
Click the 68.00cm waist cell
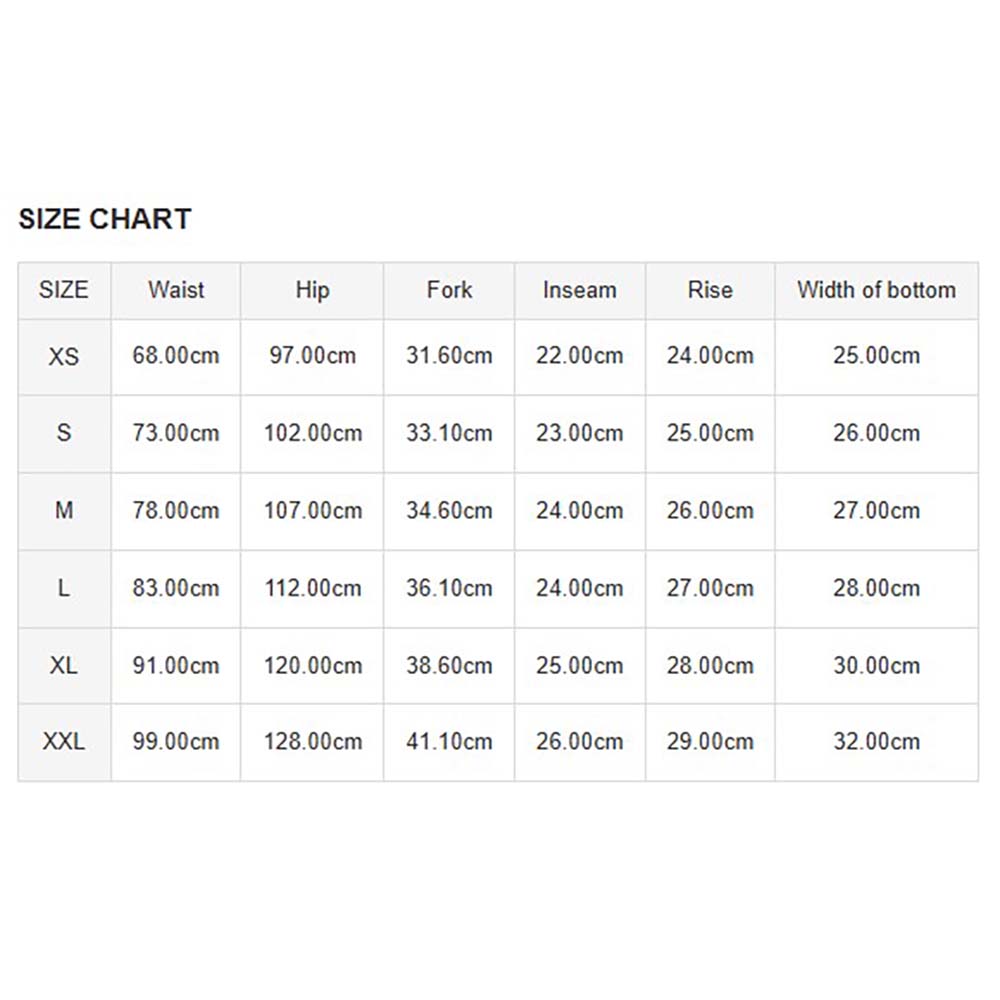coord(176,356)
